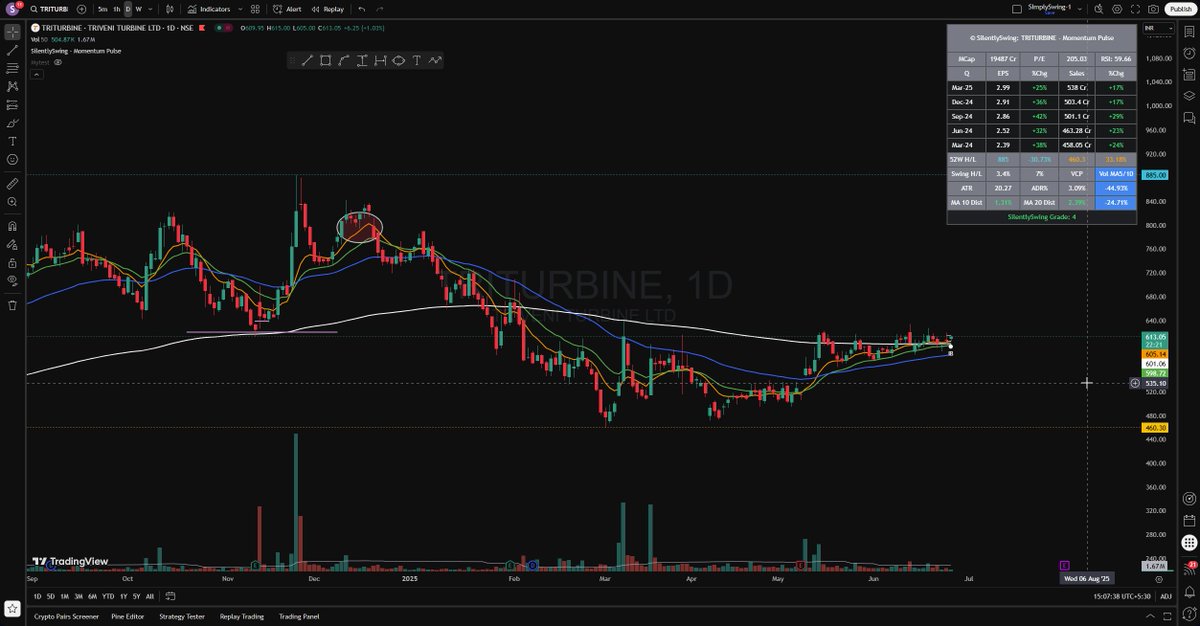Create an Alert from the top toolbar
The image size is (1200, 626).
point(287,9)
